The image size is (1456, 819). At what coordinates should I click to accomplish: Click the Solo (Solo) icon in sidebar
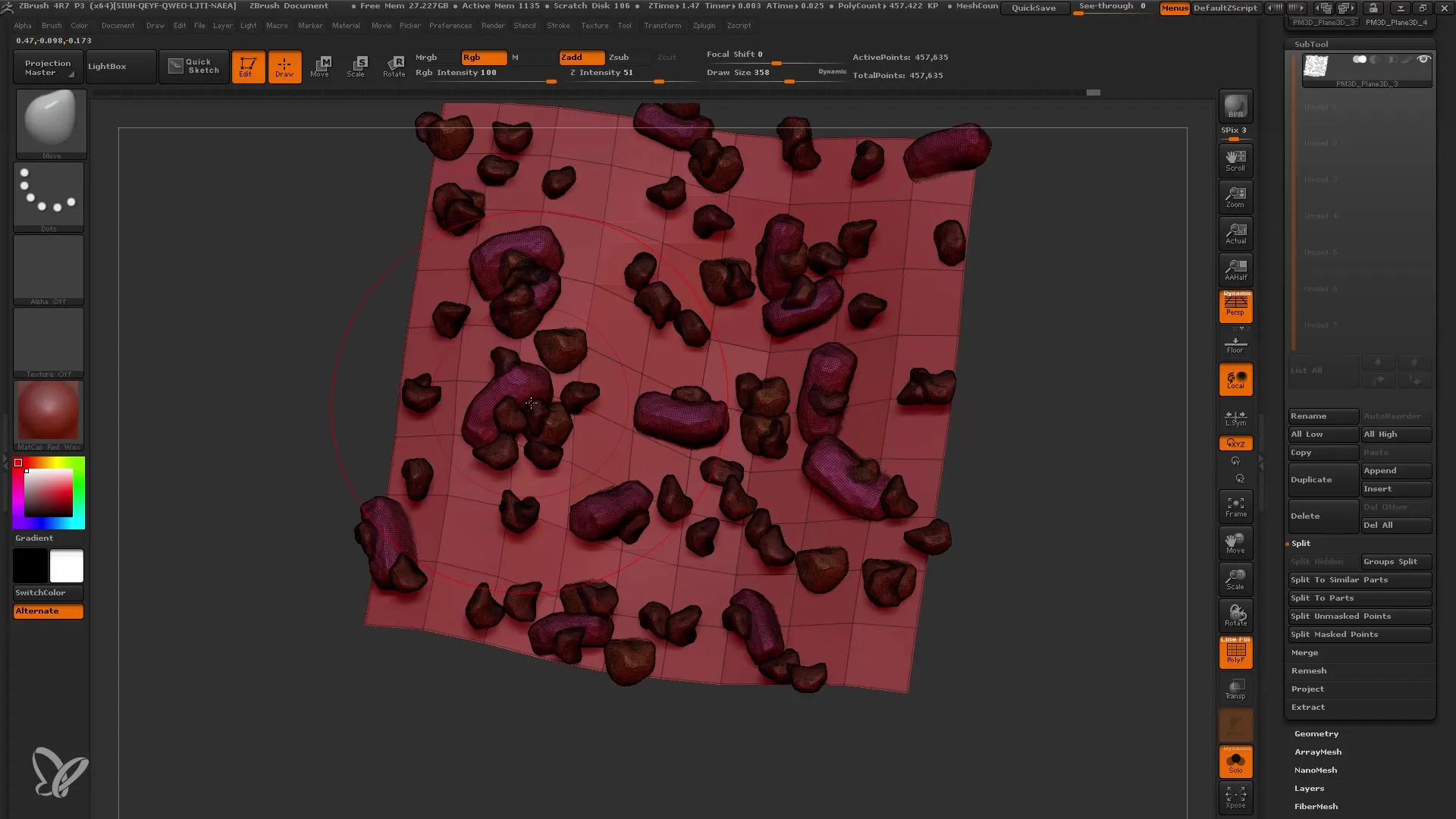point(1237,762)
